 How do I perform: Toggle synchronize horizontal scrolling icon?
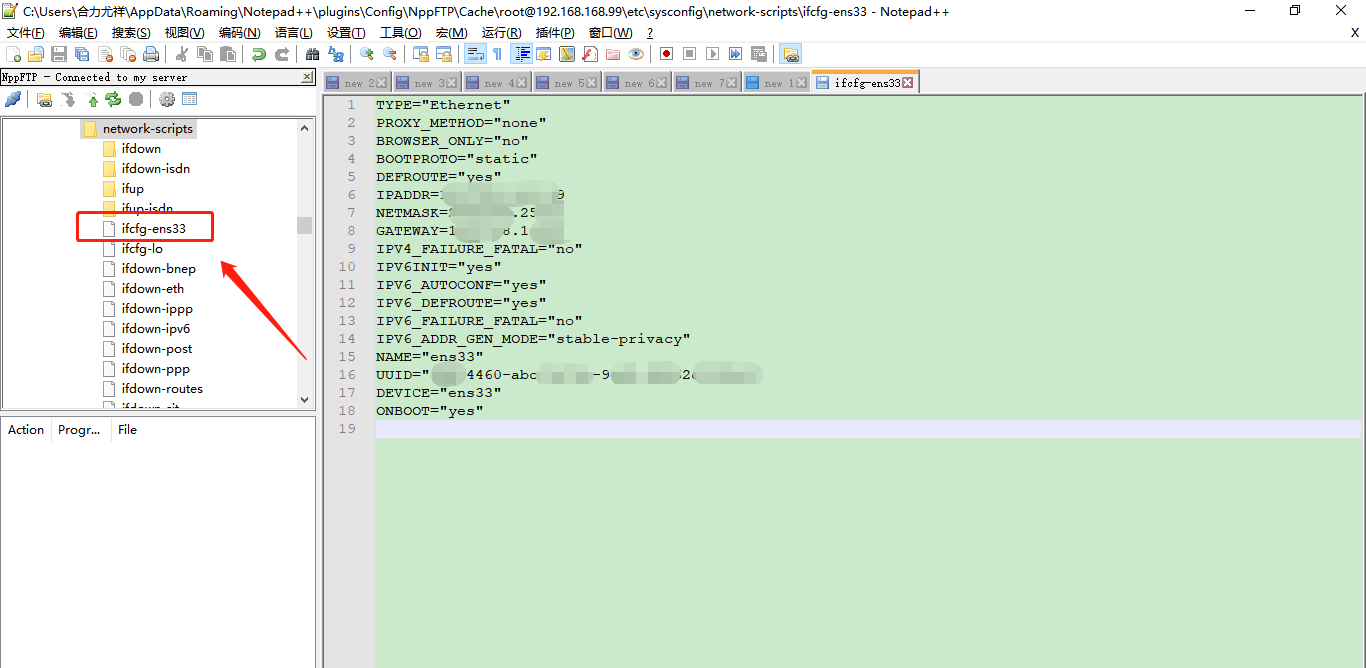443,54
